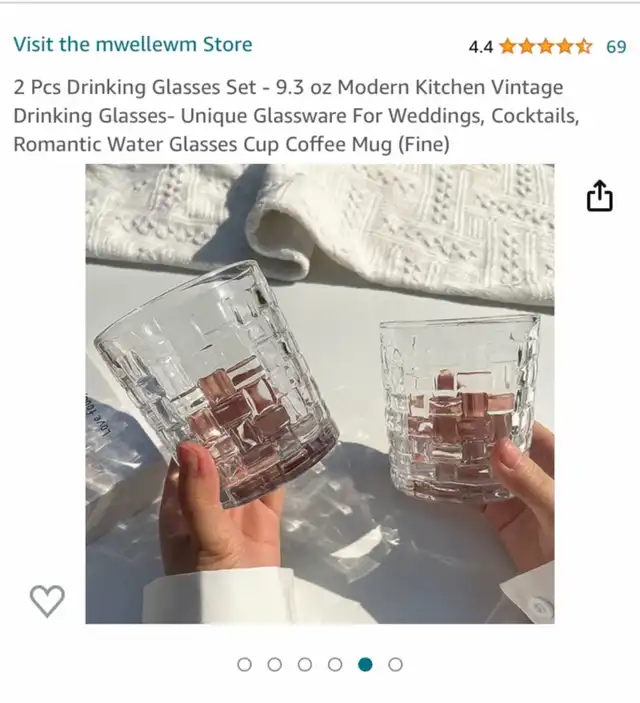Click the tilted left glass in photo
The image size is (640, 703).
(x=216, y=383)
